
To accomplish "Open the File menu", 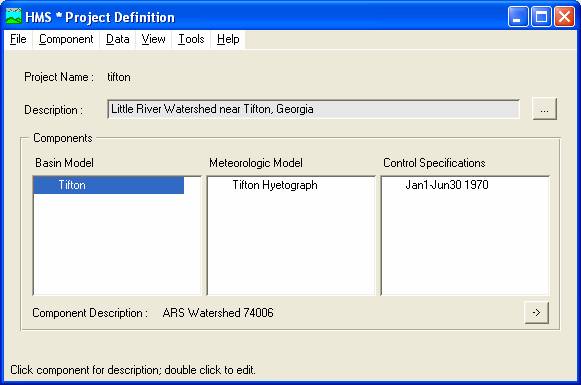I will (x=18, y=39).
